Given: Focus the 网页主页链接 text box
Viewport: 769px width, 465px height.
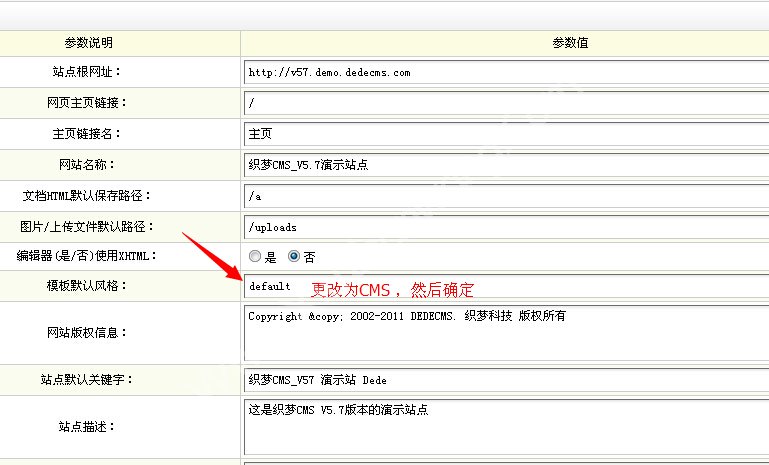Looking at the screenshot, I should pyautogui.click(x=505, y=103).
